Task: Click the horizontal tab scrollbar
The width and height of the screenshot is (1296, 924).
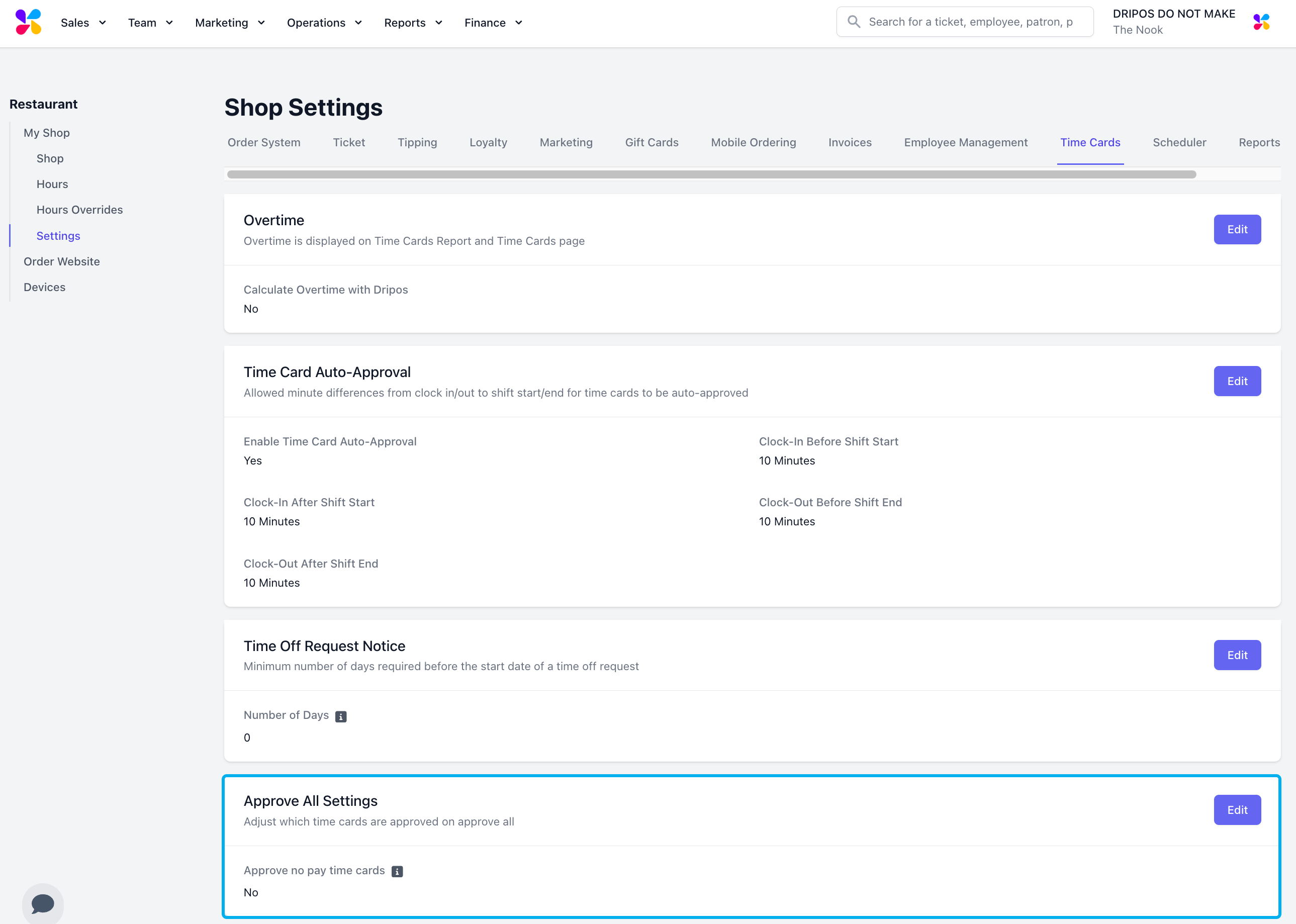Action: [x=711, y=174]
